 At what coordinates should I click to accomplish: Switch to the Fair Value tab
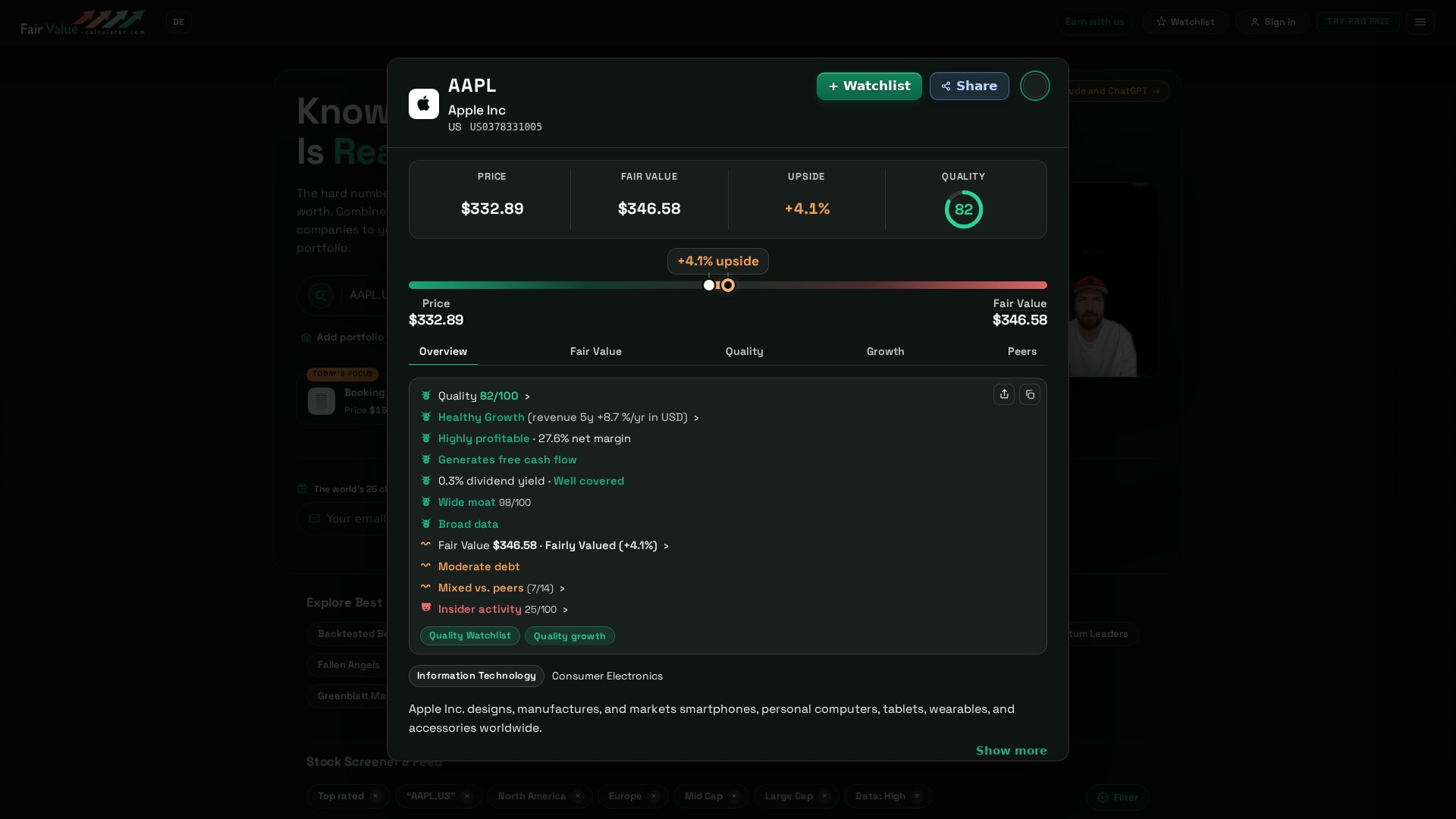point(595,351)
